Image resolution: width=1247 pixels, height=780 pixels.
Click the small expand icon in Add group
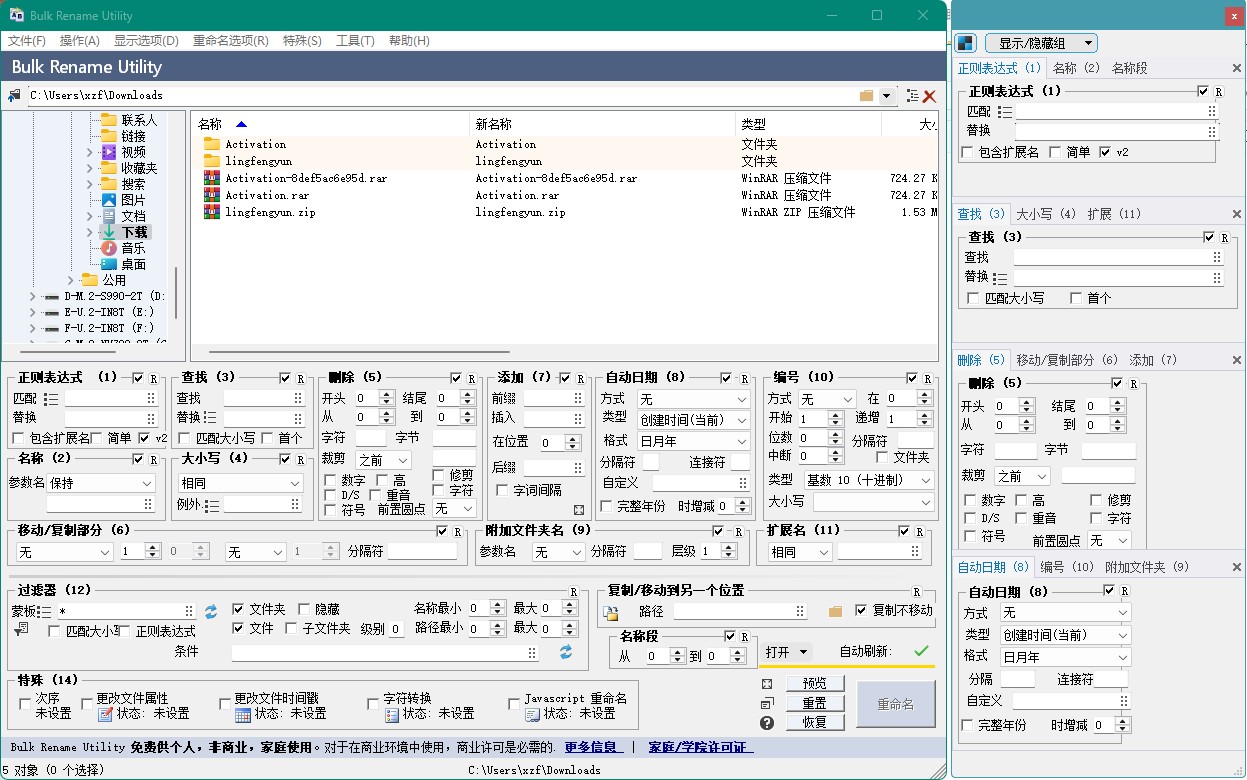(579, 510)
